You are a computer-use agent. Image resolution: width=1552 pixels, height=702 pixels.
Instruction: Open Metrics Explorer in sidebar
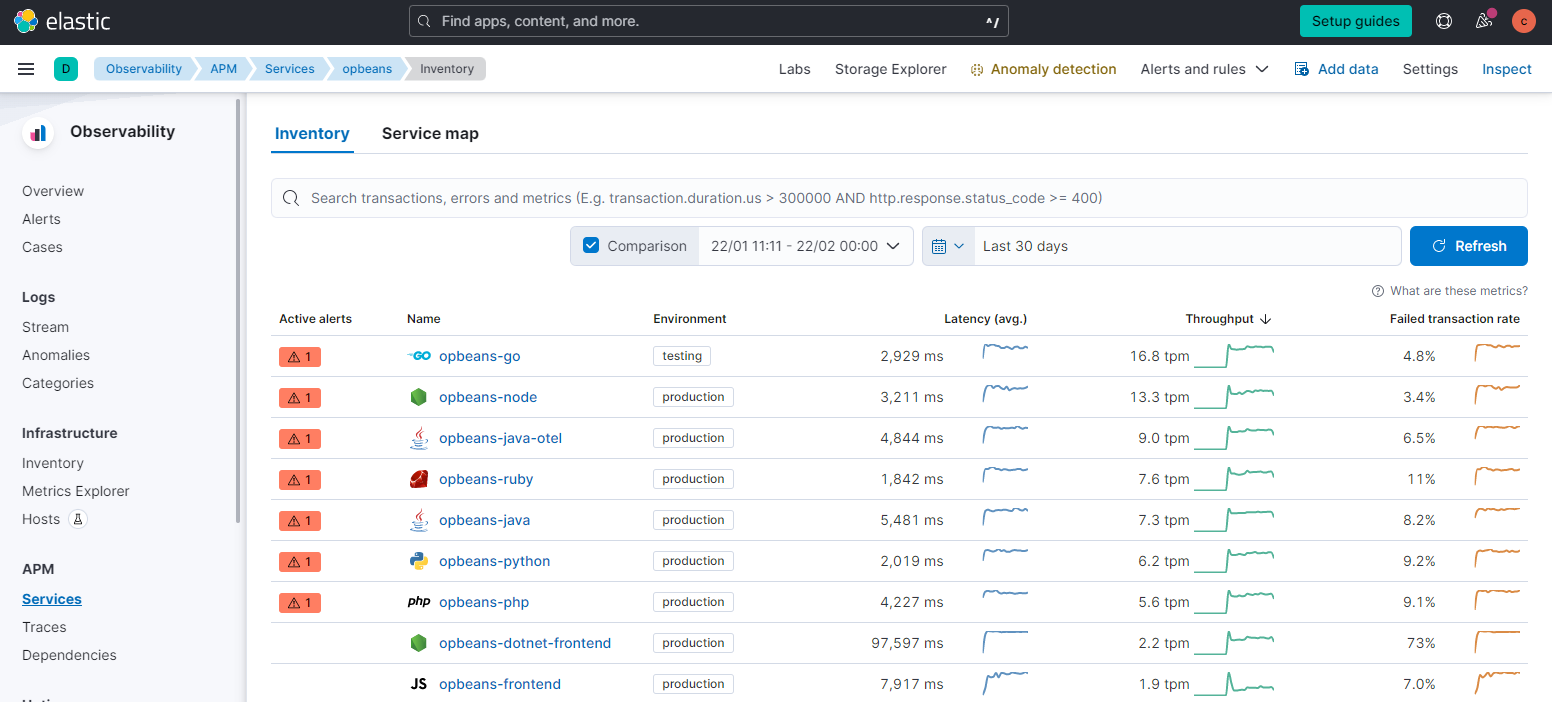click(76, 491)
